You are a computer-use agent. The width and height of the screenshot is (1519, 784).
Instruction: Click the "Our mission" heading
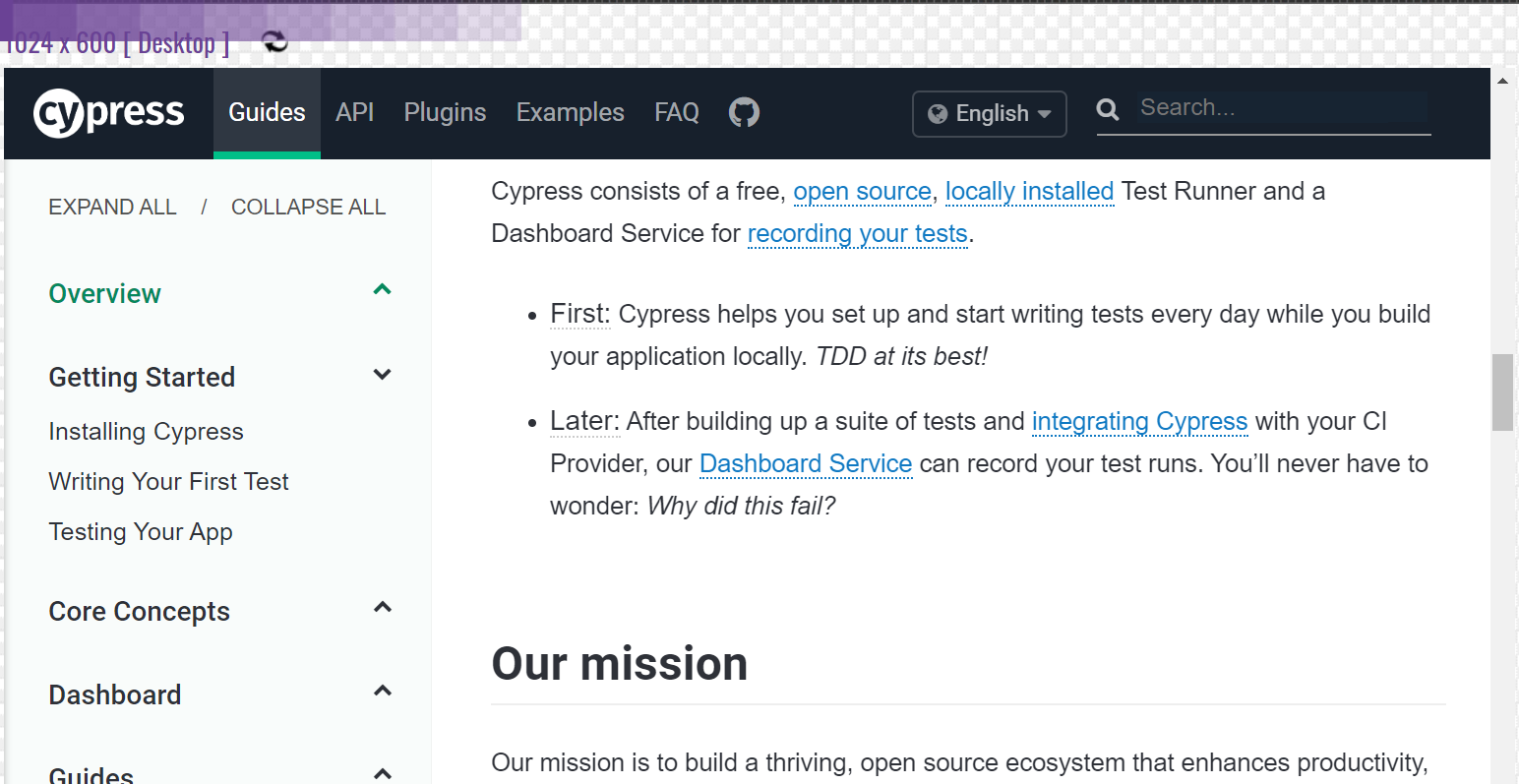620,663
